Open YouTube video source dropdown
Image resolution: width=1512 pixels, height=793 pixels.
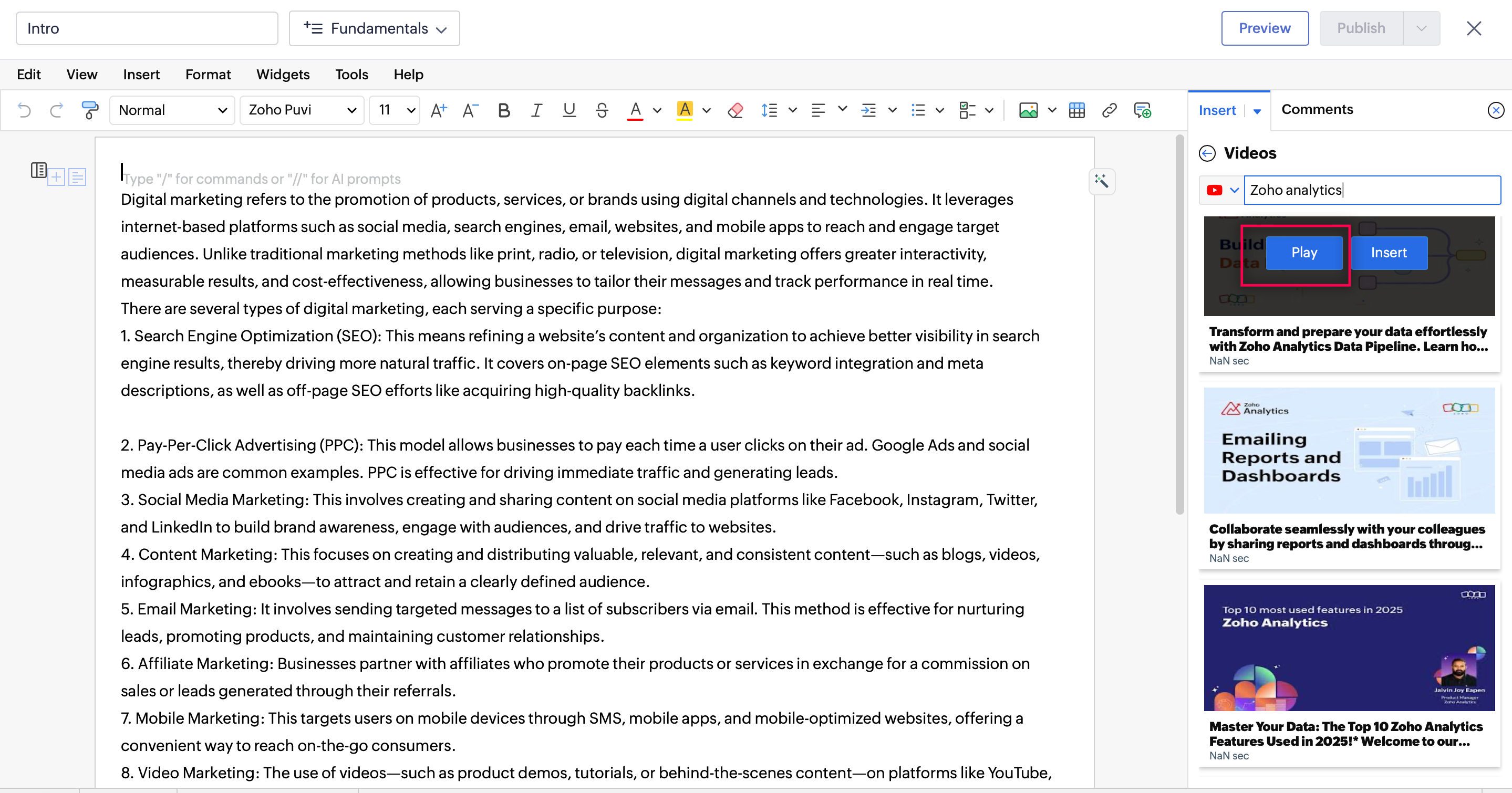(x=1222, y=190)
